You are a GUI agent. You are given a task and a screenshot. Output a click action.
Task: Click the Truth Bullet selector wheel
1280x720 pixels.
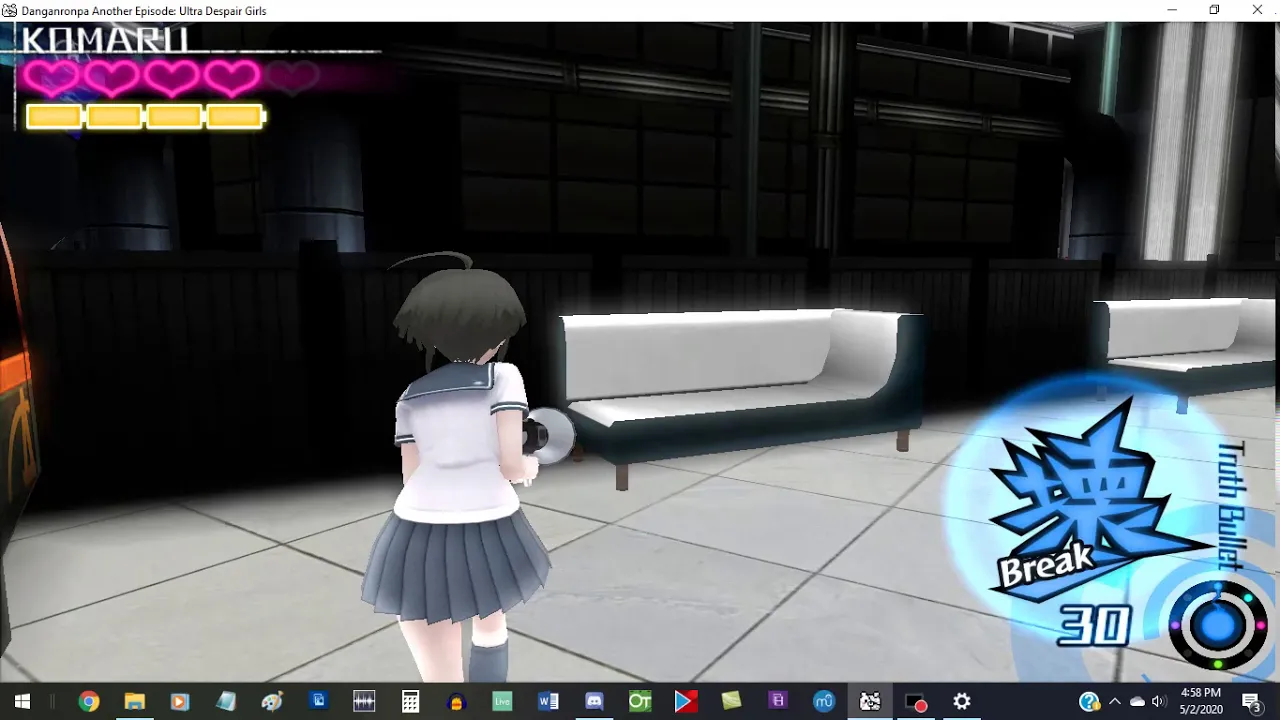[x=1217, y=626]
